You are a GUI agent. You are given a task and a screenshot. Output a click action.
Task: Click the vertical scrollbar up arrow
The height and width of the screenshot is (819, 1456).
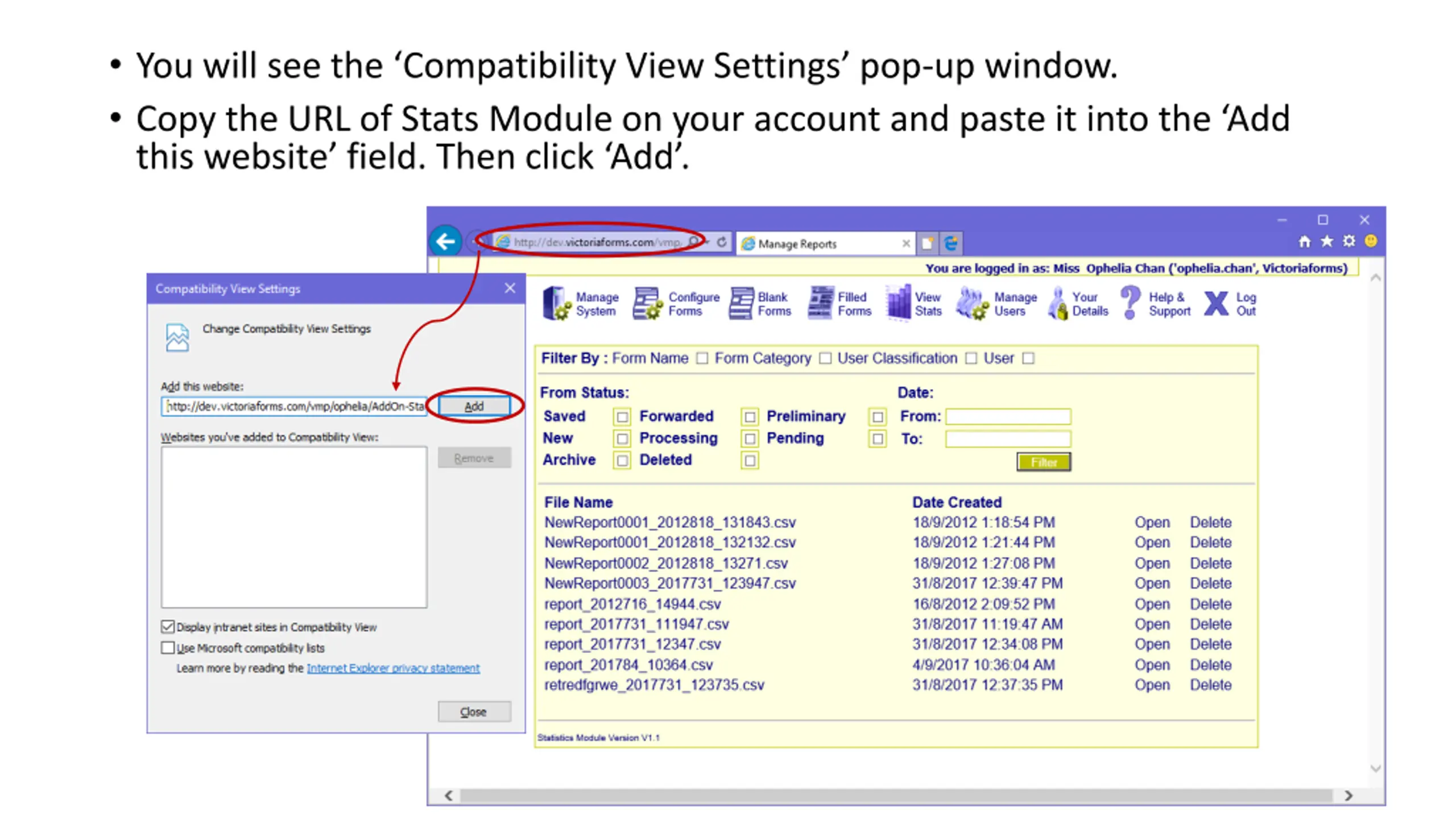1375,278
